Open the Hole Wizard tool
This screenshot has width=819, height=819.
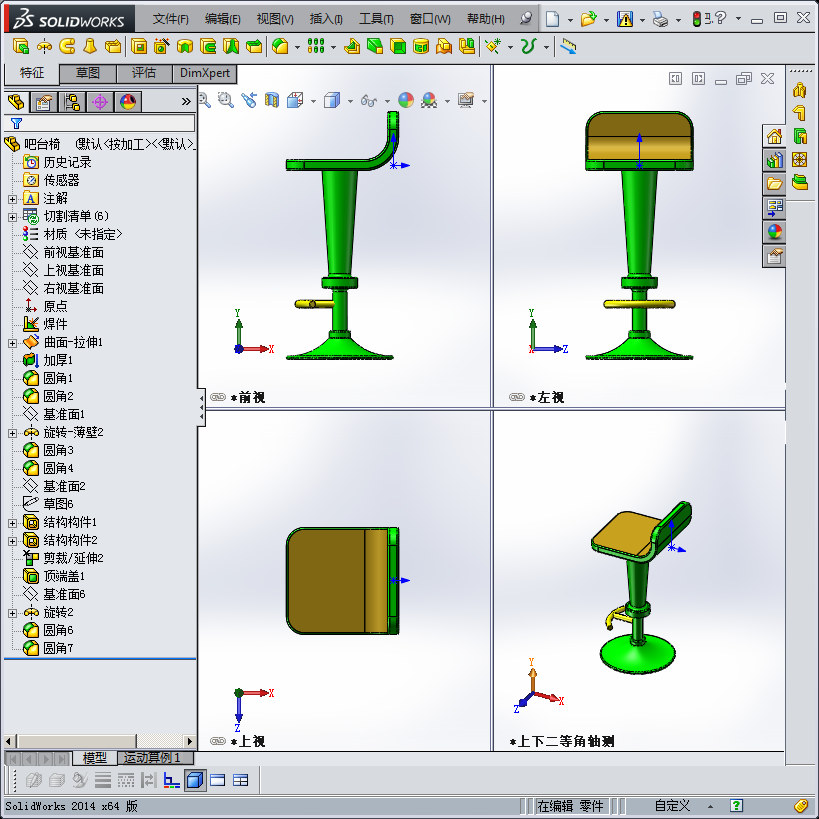[162, 47]
